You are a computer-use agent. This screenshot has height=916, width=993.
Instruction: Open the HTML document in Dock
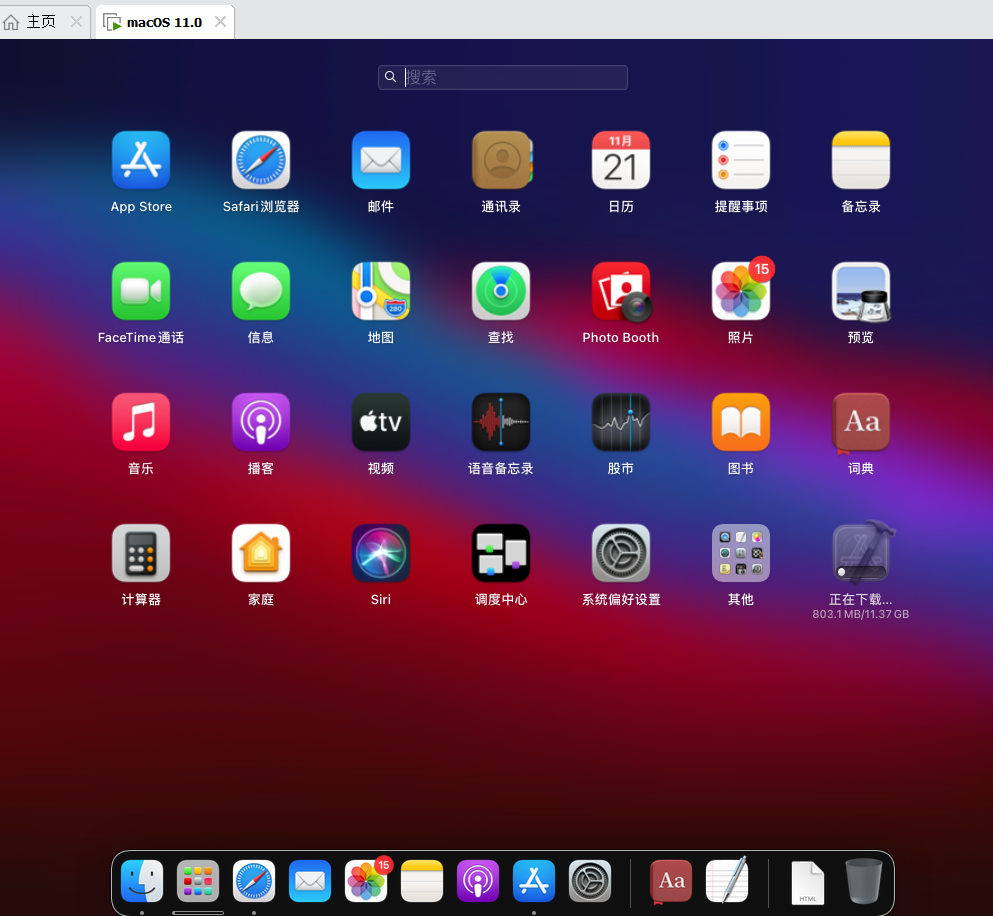pos(807,881)
